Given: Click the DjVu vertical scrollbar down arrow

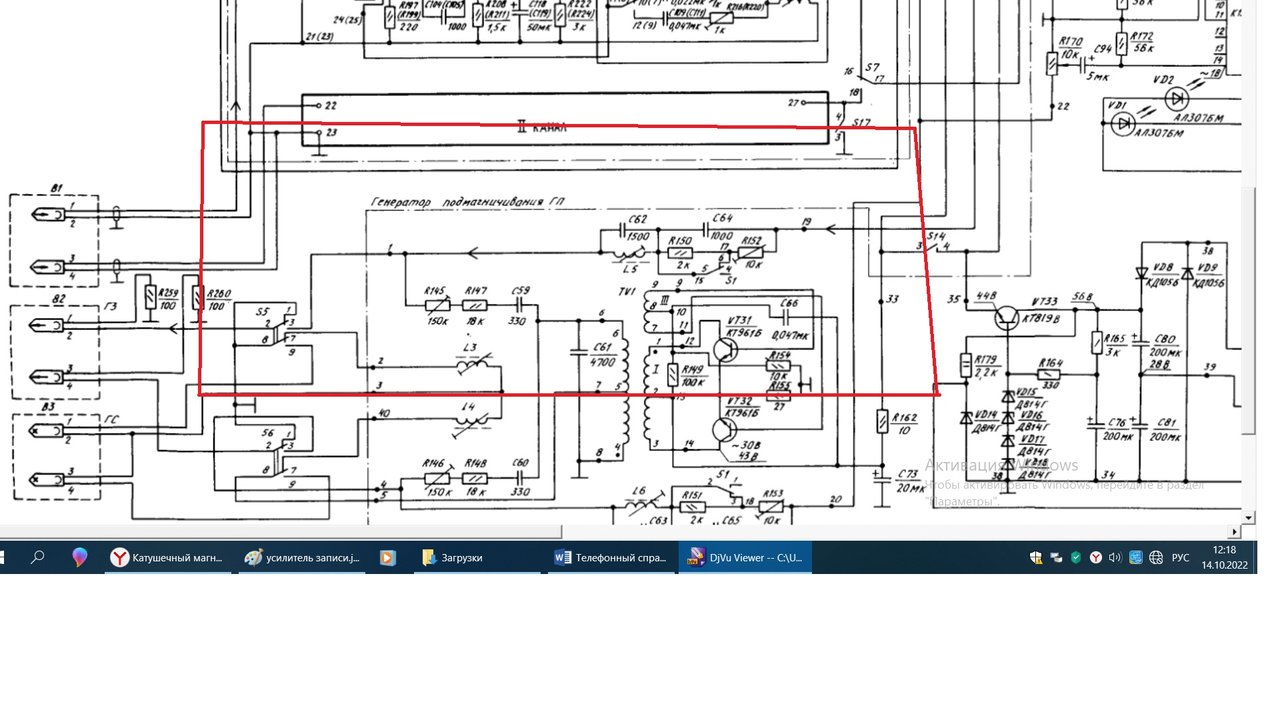Looking at the screenshot, I should click(1248, 517).
